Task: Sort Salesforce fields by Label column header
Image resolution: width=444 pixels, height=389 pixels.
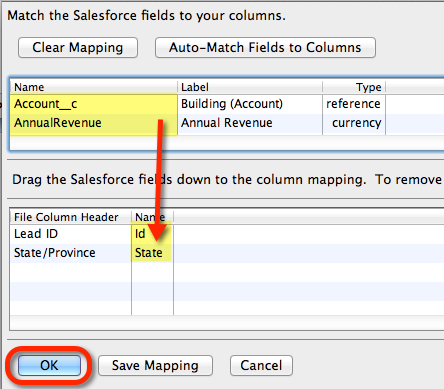Action: tap(250, 87)
